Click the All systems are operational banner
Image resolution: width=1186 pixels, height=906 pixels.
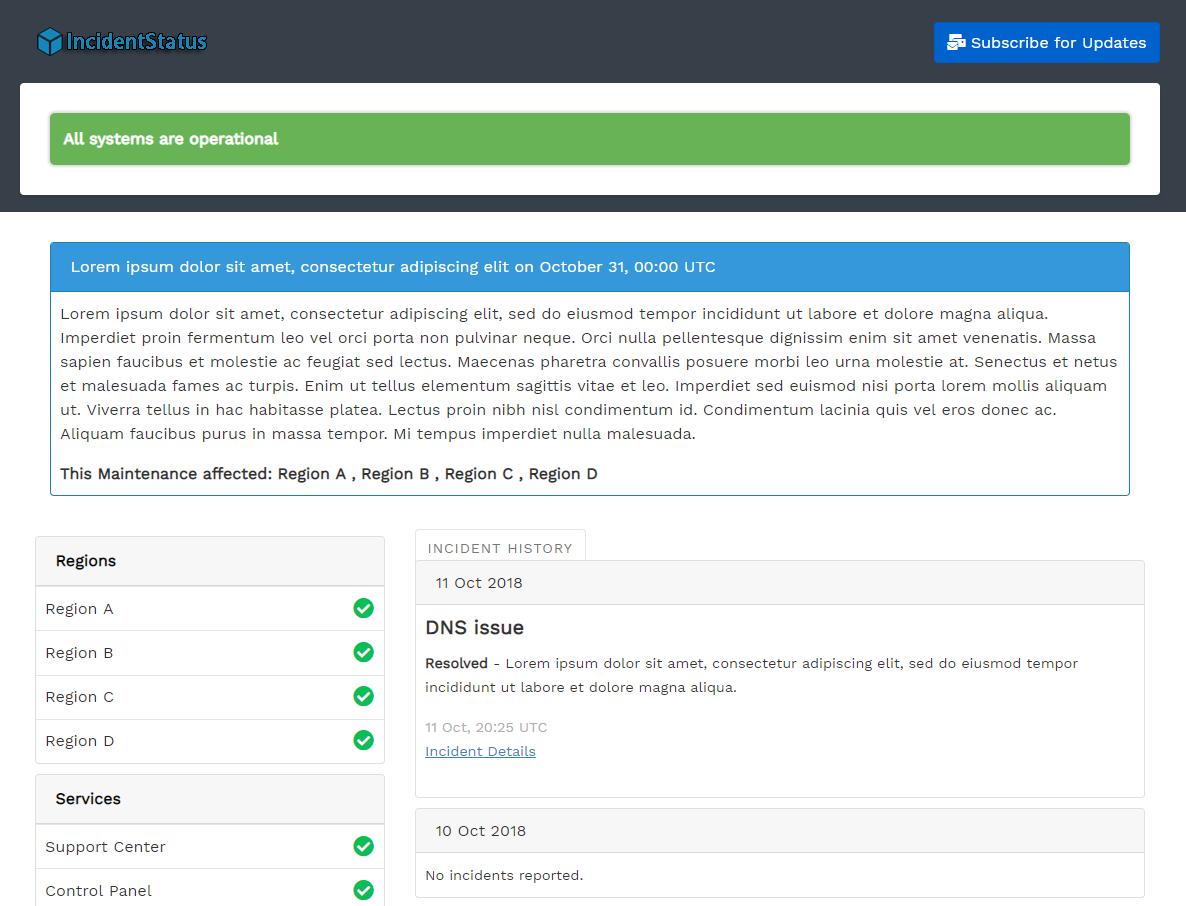pos(590,139)
